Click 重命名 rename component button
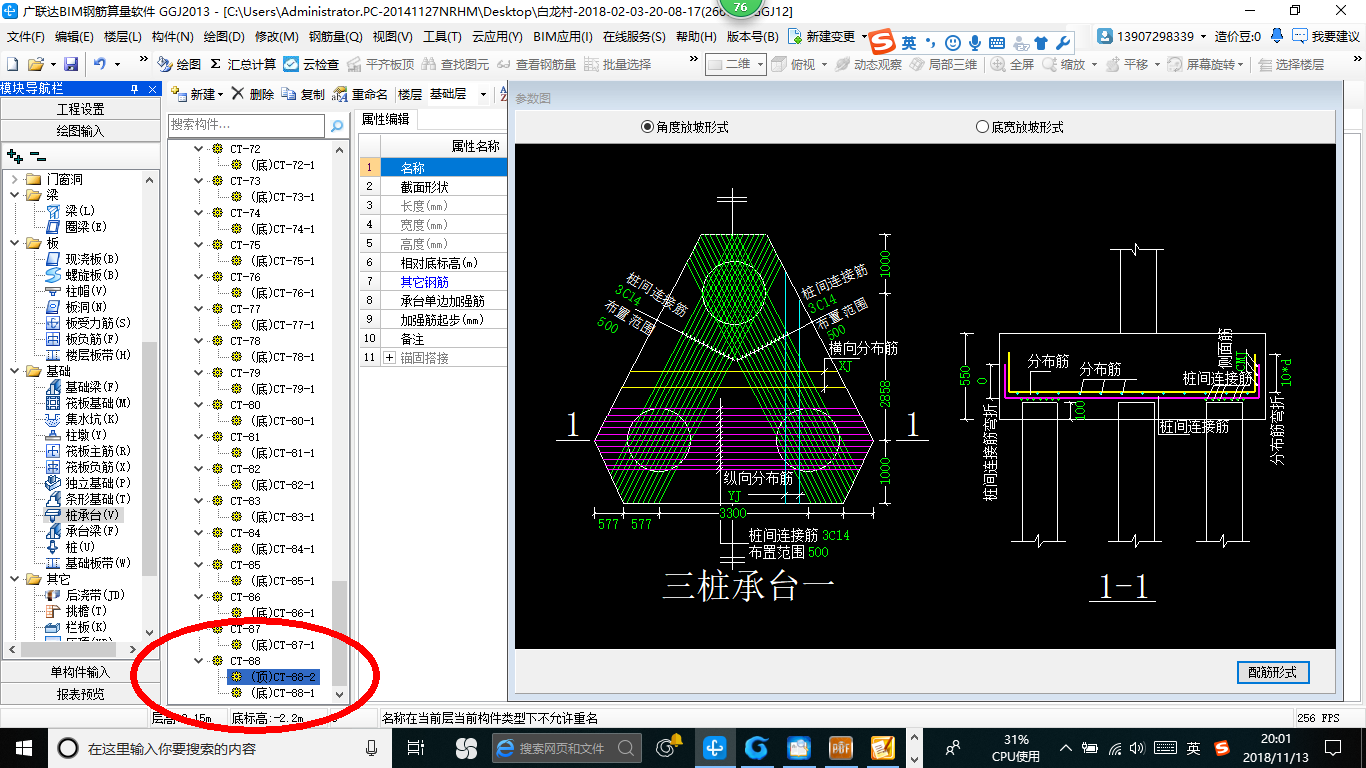The image size is (1366, 768). (x=361, y=94)
